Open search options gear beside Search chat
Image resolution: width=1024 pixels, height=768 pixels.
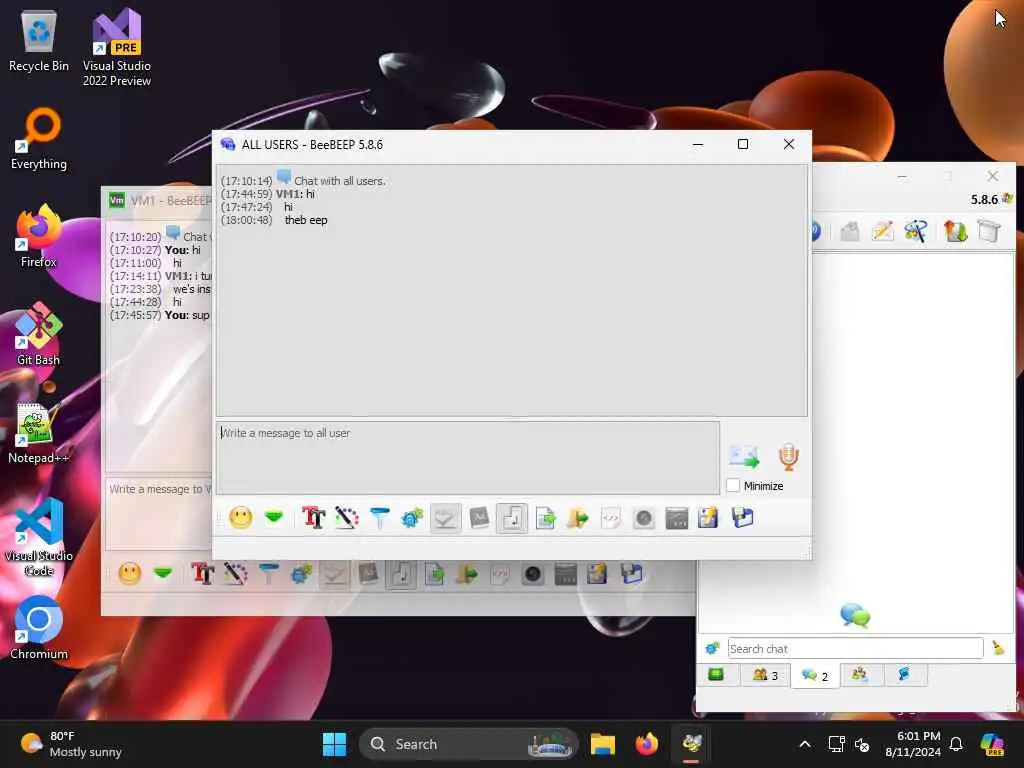(x=712, y=648)
